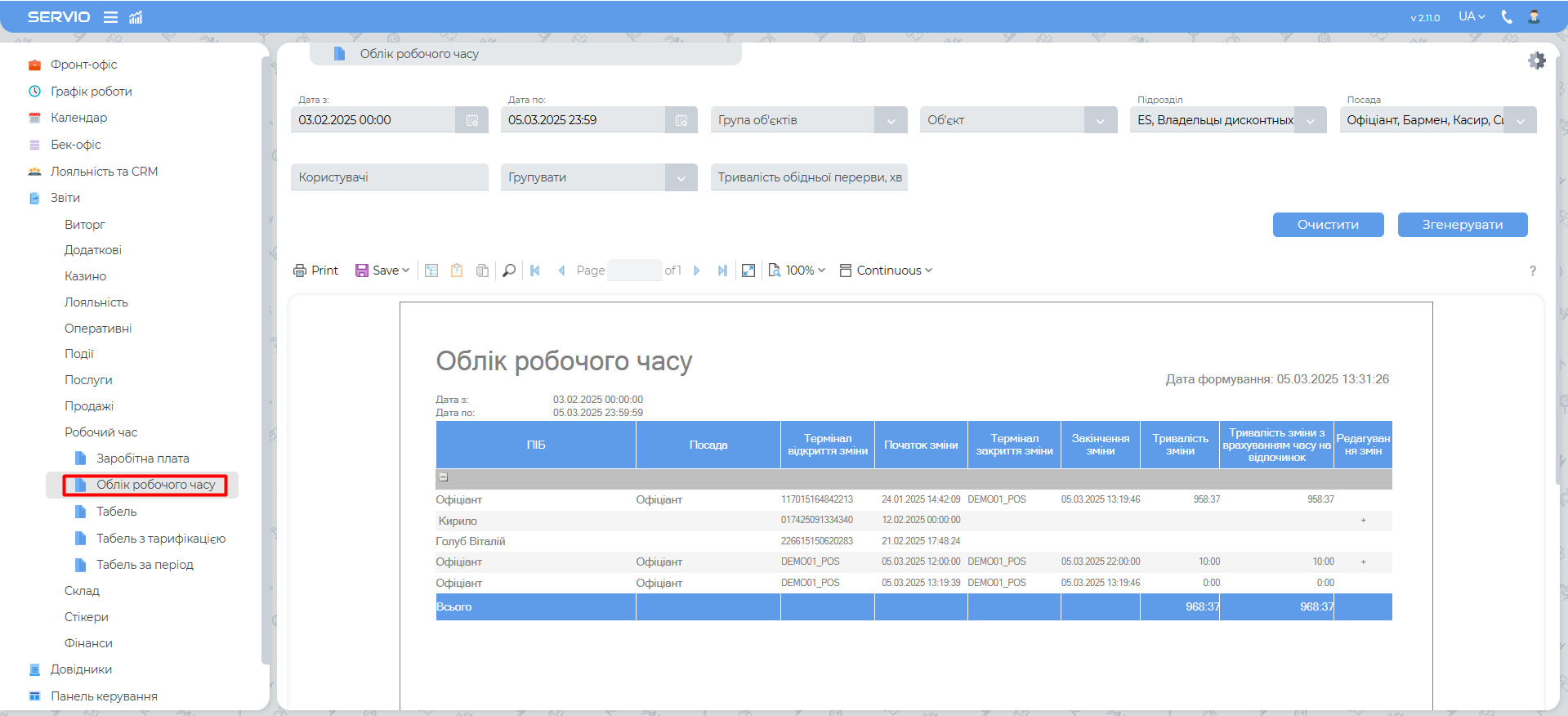Open the settings gear icon

(1536, 60)
